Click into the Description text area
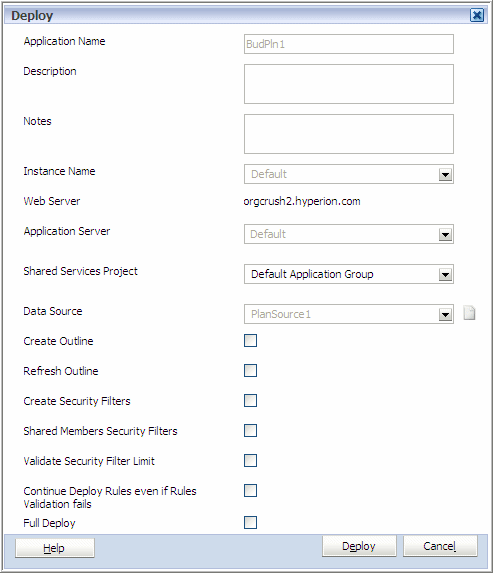Viewport: 493px width, 573px height. [349, 84]
